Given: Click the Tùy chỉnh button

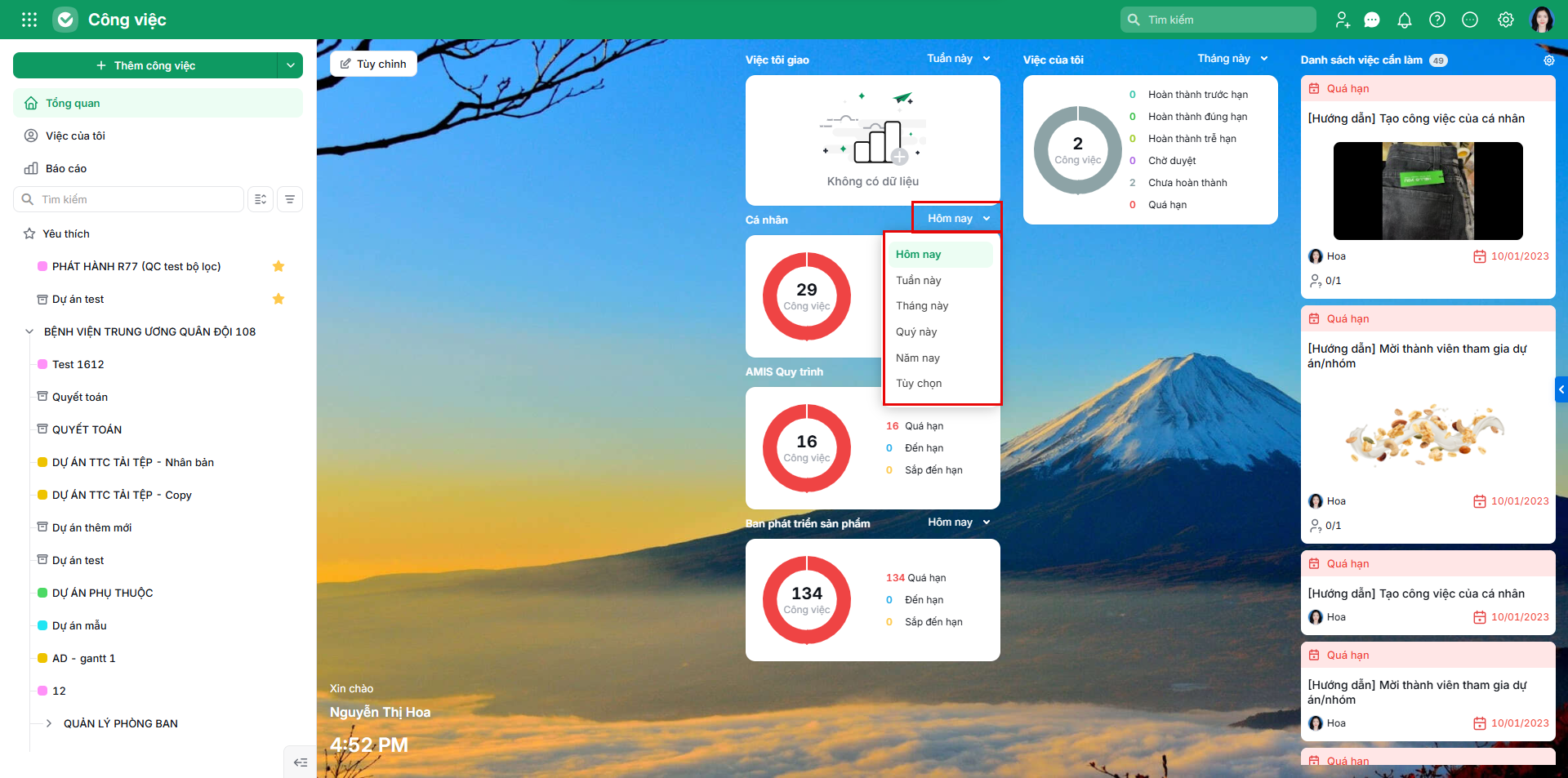Looking at the screenshot, I should [x=373, y=64].
